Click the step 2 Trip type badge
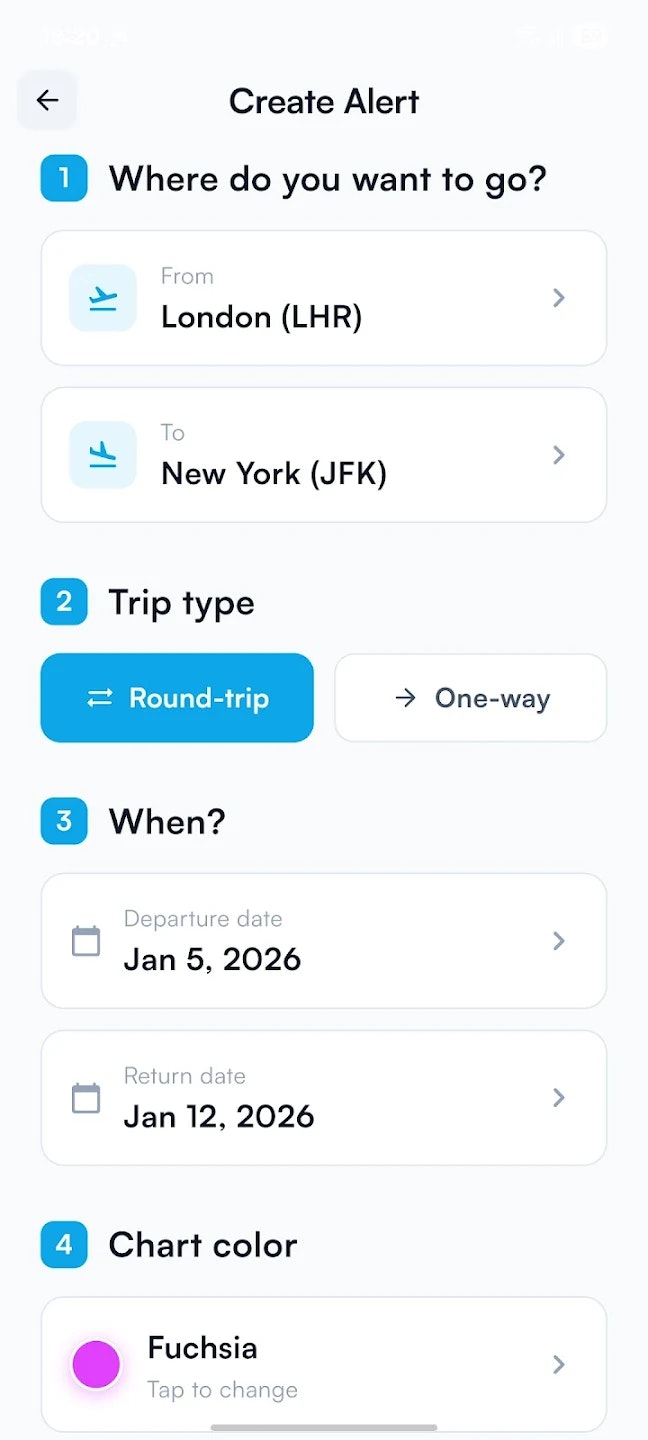648x1440 pixels. [x=63, y=602]
